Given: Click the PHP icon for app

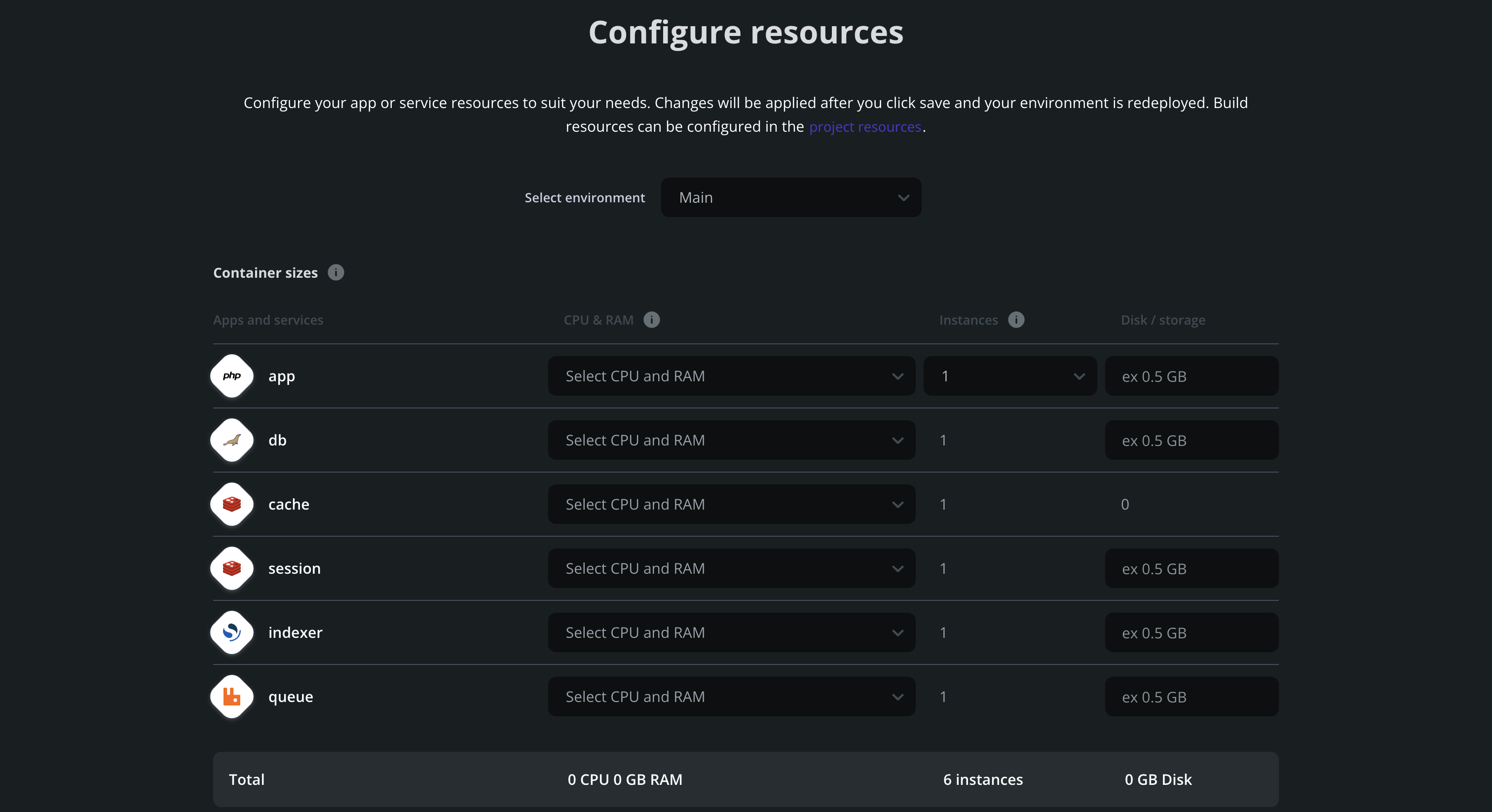Looking at the screenshot, I should [x=232, y=376].
